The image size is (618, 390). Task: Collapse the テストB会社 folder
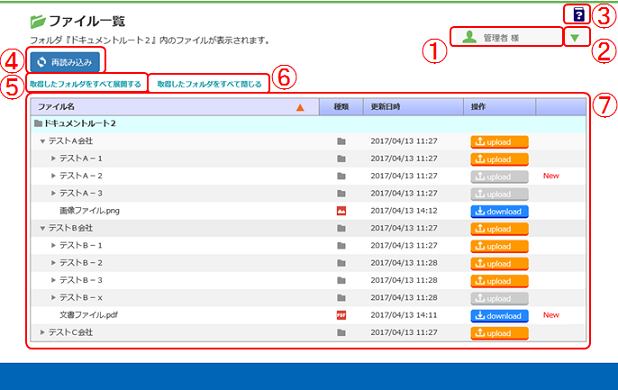[42, 228]
